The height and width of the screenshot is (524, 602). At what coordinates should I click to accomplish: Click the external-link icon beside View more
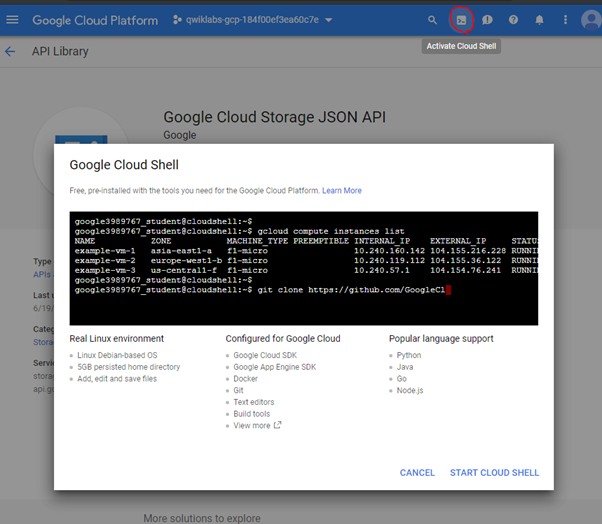point(278,425)
